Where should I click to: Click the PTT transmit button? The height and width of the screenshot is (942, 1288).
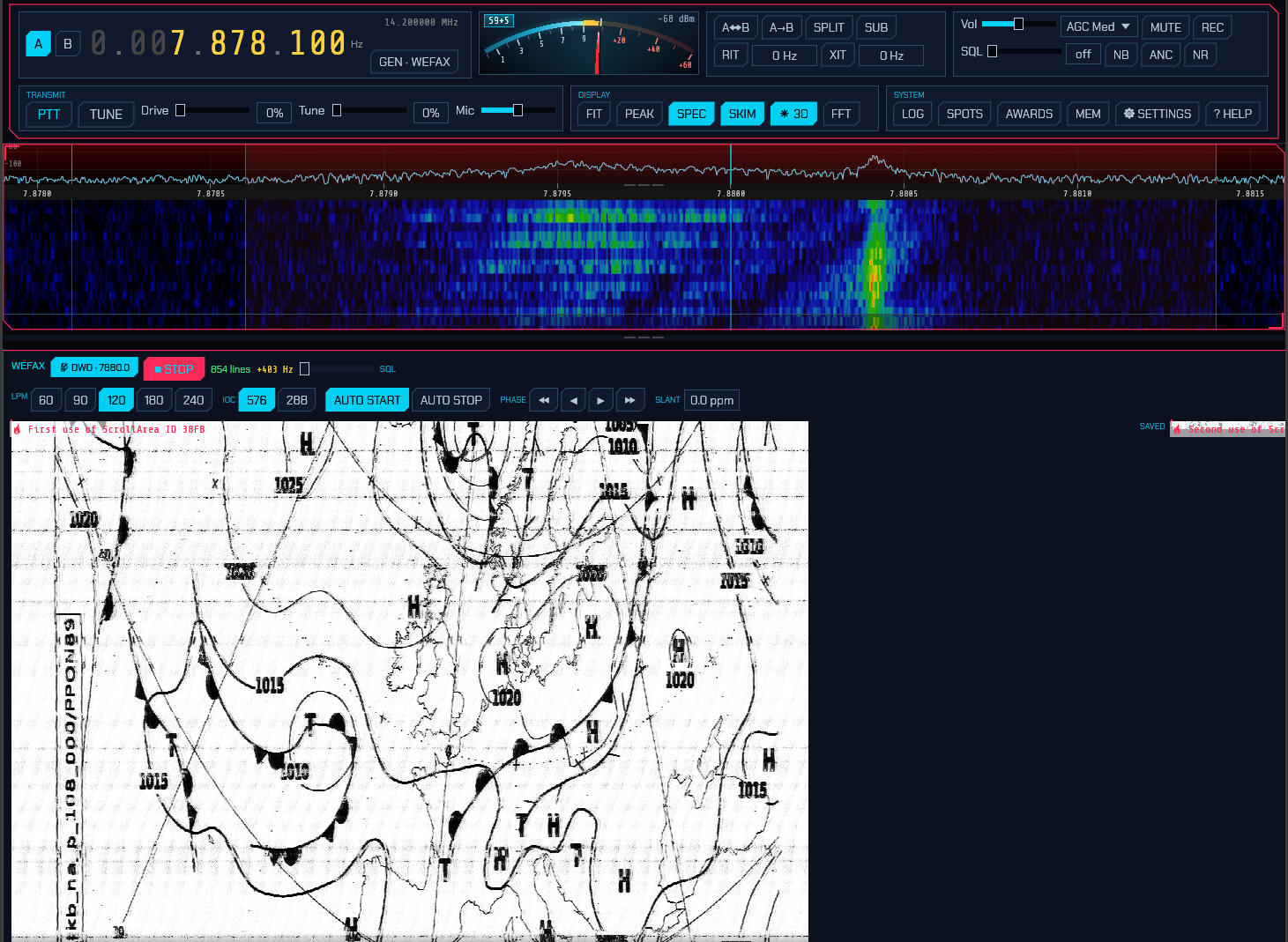tap(48, 115)
